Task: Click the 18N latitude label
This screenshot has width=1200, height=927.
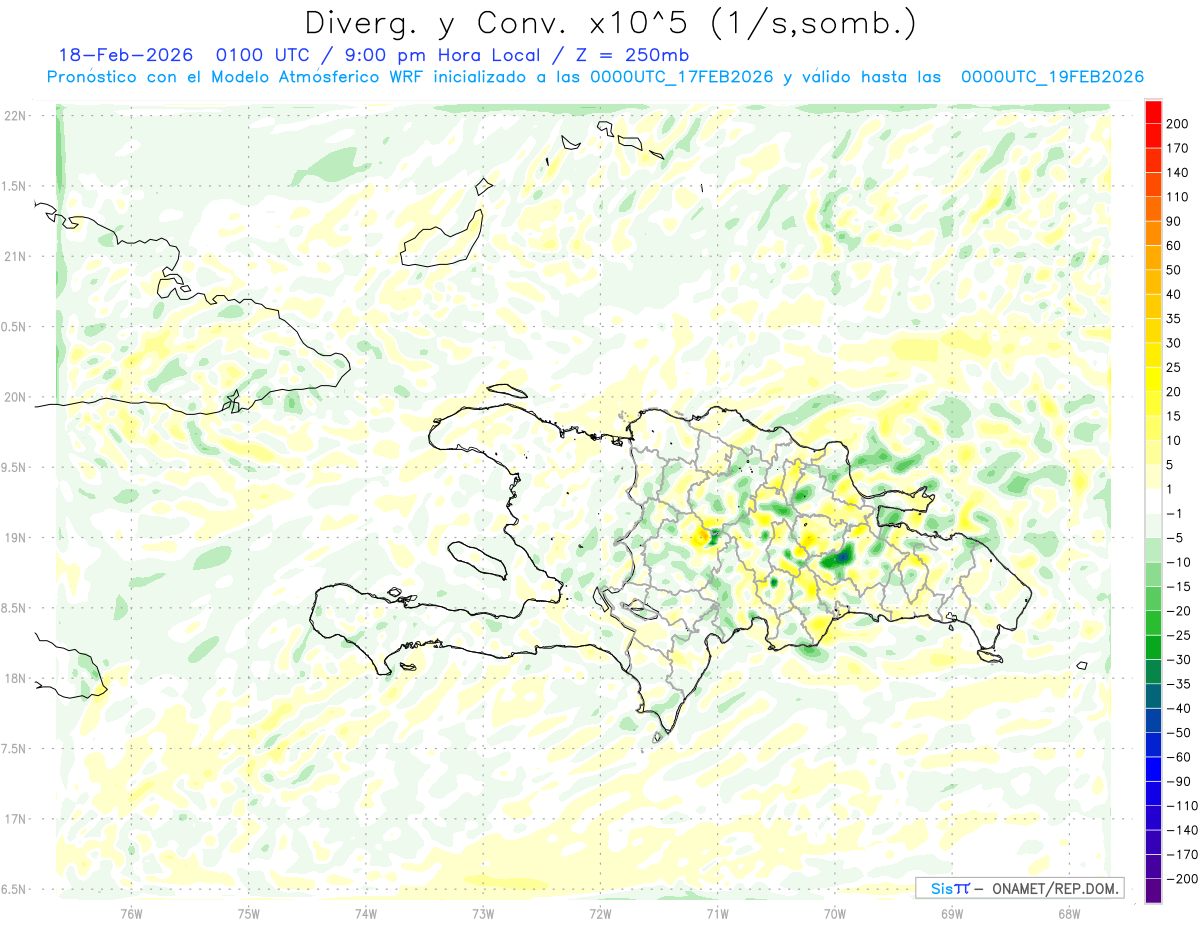Action: click(15, 678)
